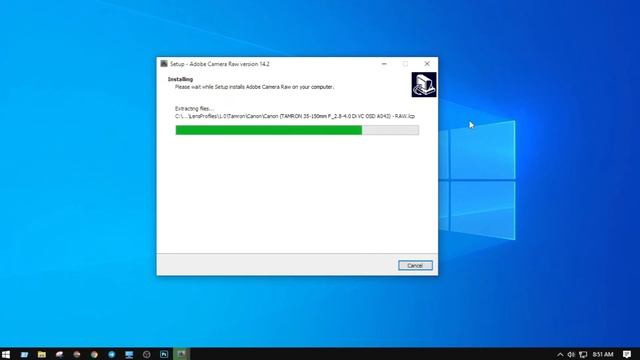Click the blue window-shaped icon beside the Start button
Screen dimensions: 640x360
[x=24, y=354]
